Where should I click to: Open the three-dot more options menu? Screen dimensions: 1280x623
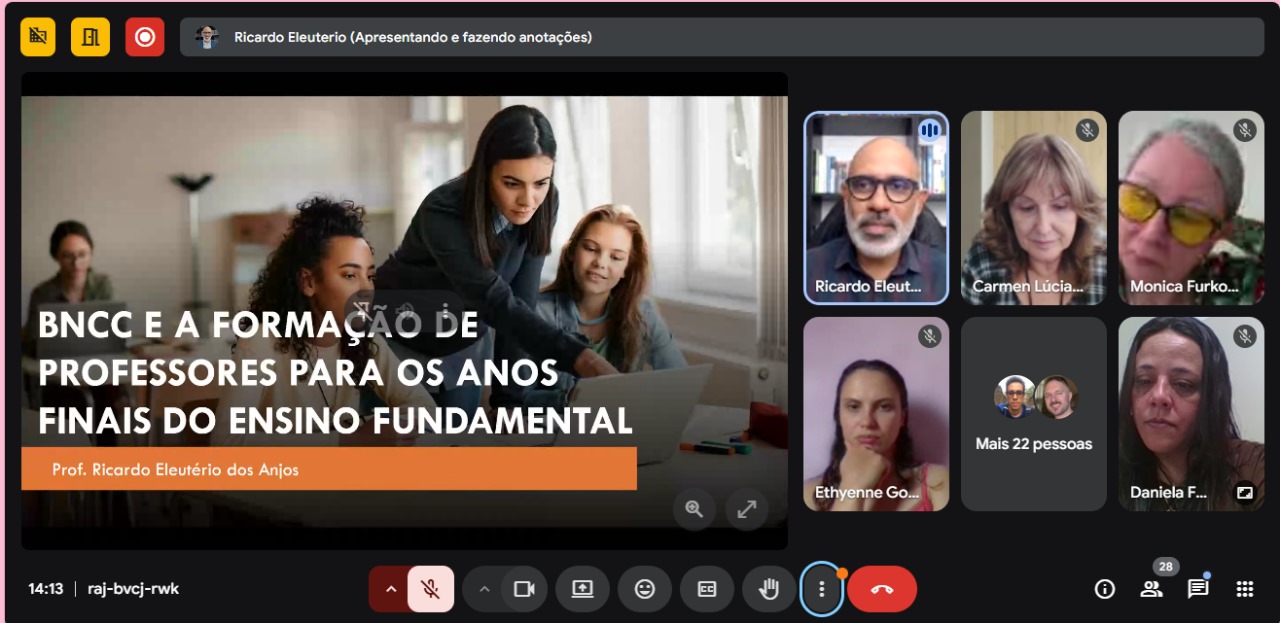click(822, 589)
